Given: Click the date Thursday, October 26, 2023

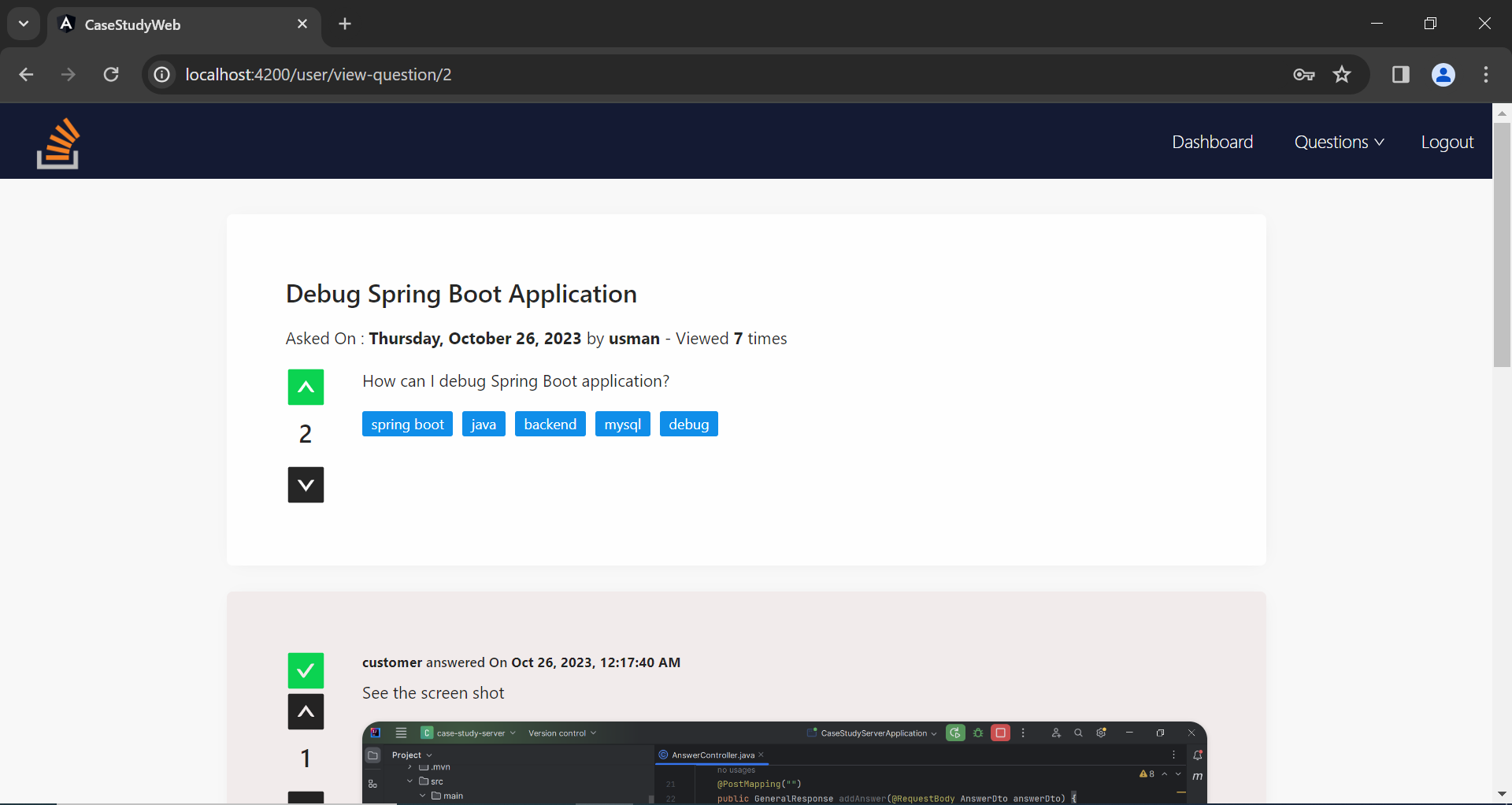Looking at the screenshot, I should tap(475, 339).
